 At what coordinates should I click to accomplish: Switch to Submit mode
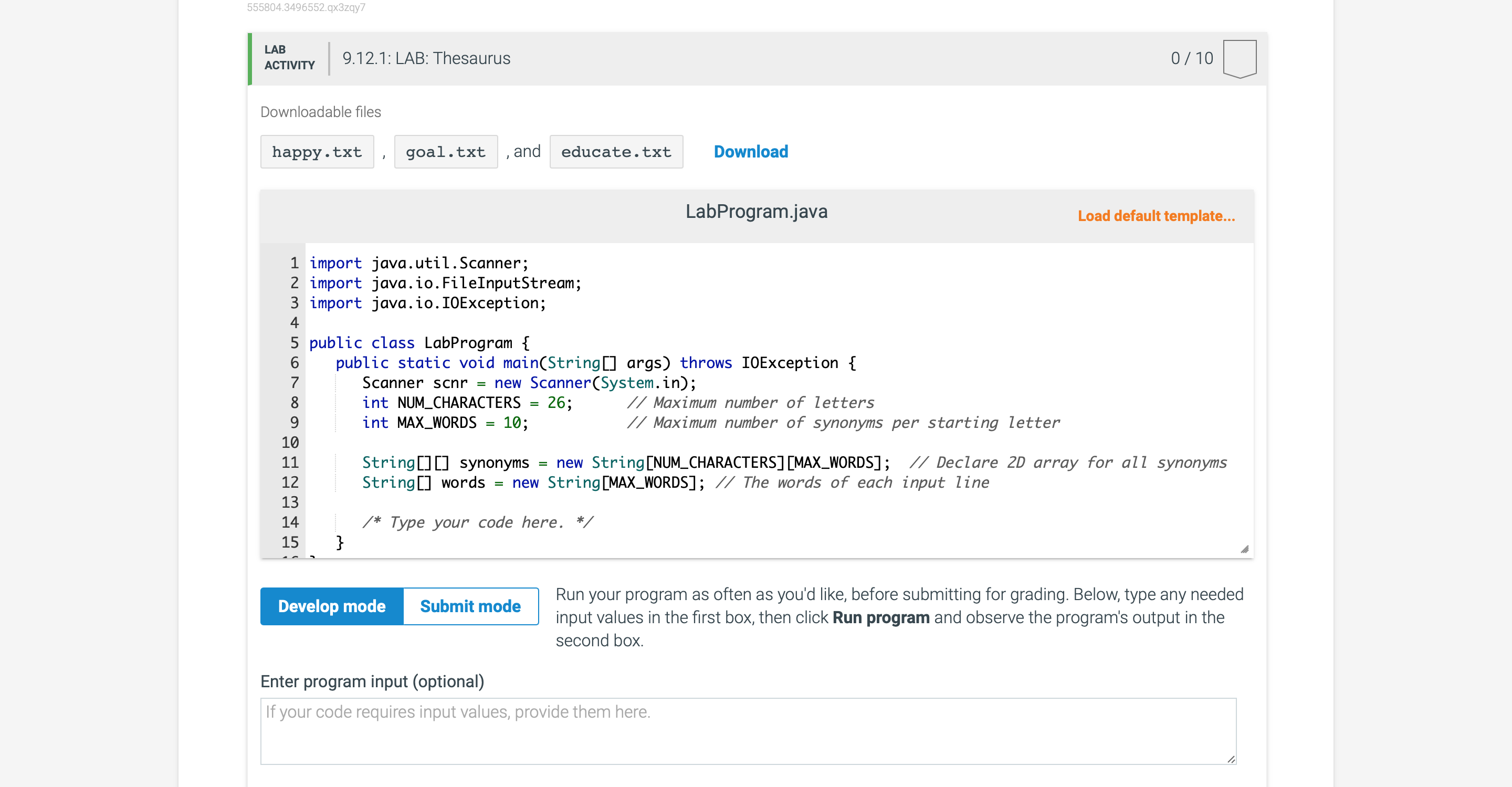(x=470, y=606)
